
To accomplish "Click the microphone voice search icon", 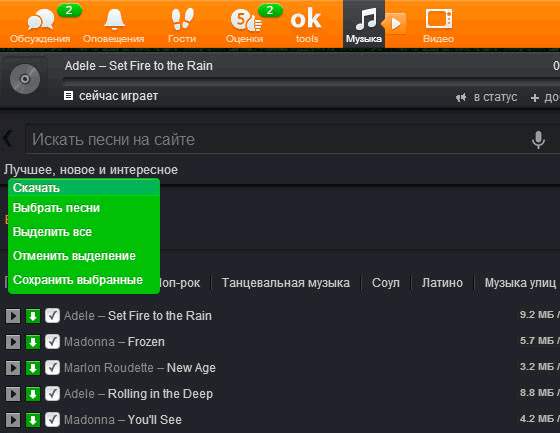I will coord(538,140).
